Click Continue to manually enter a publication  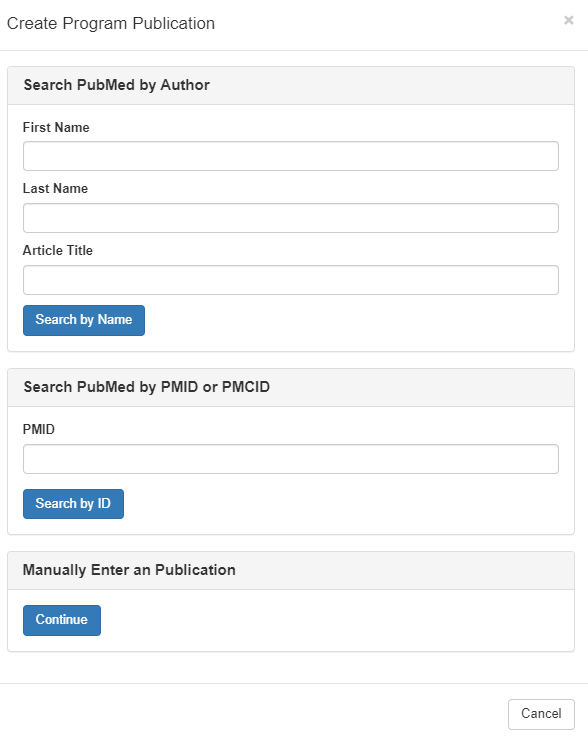pyautogui.click(x=62, y=620)
